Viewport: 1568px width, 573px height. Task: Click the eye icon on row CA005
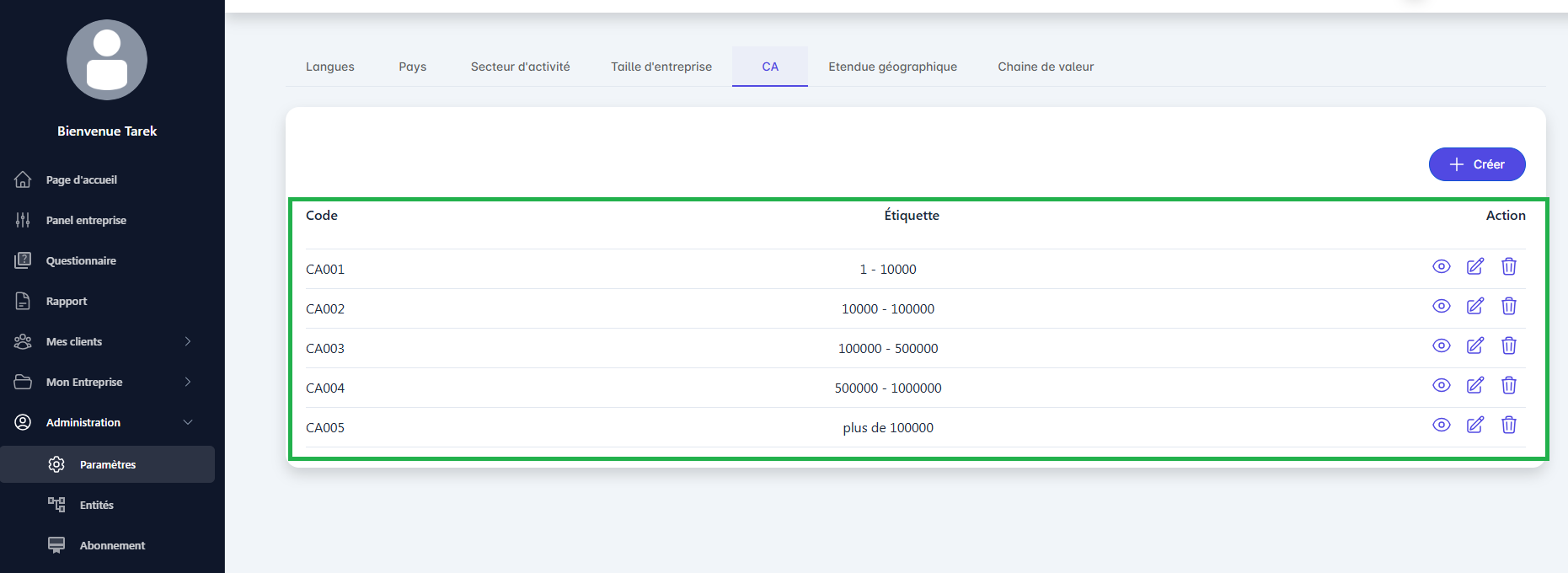(1441, 426)
